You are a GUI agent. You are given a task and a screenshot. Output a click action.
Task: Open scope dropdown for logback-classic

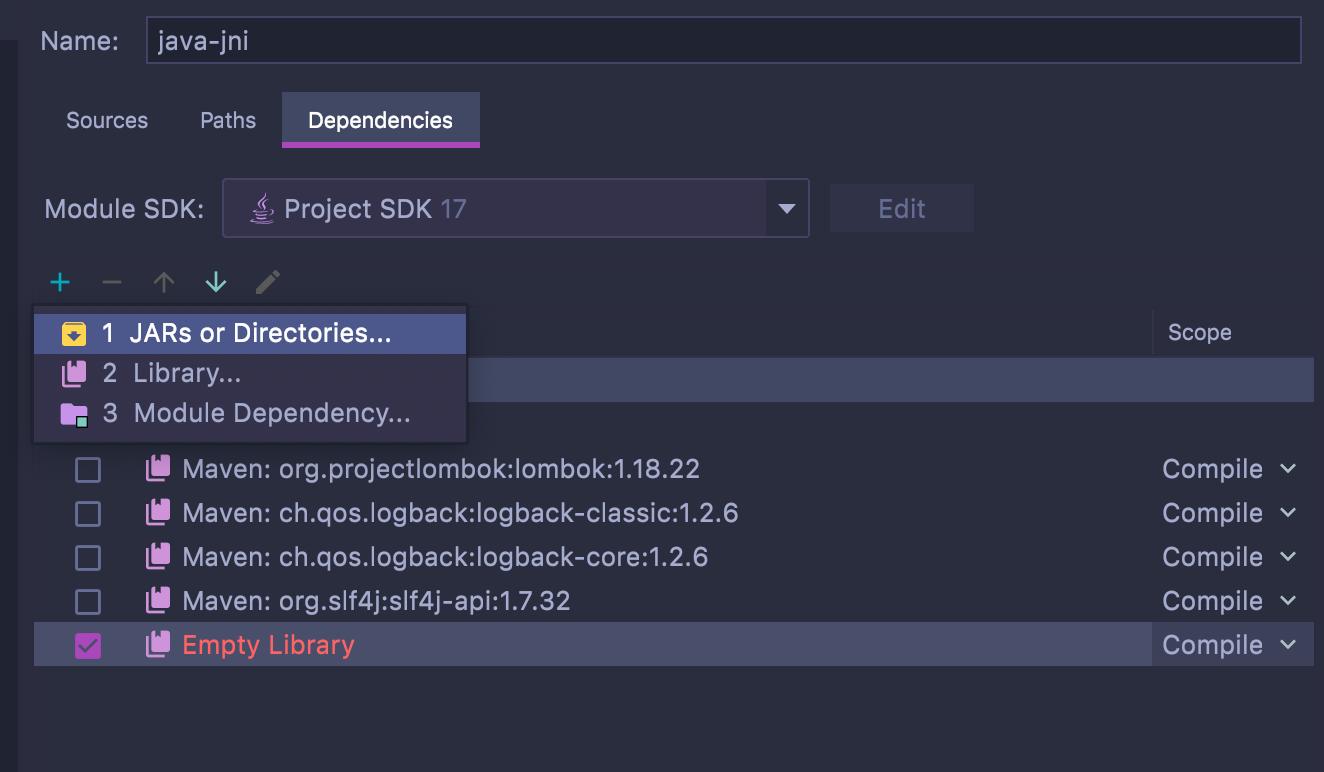[x=1288, y=513]
